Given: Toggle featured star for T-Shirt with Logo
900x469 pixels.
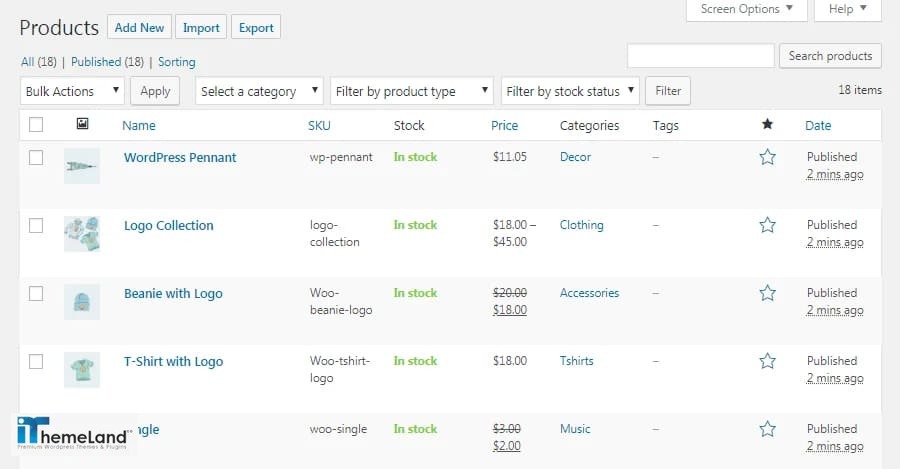Looking at the screenshot, I should (767, 361).
